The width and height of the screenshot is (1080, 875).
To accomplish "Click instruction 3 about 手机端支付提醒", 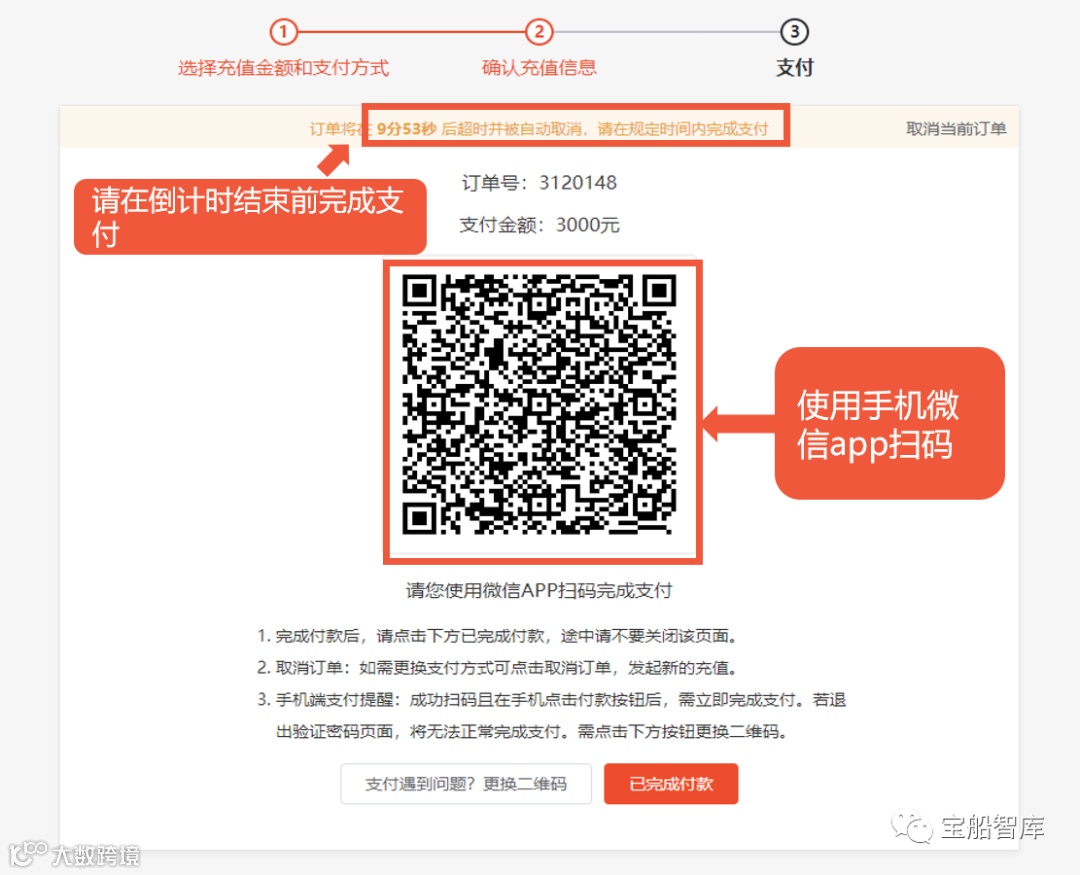I will pyautogui.click(x=551, y=715).
